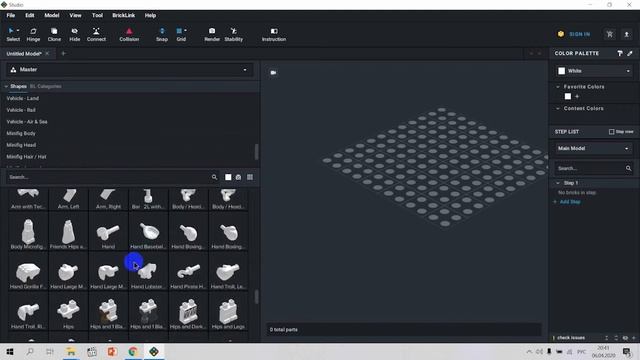Image resolution: width=640 pixels, height=360 pixels.
Task: Select the Minifig Head category
Action: coord(21,145)
